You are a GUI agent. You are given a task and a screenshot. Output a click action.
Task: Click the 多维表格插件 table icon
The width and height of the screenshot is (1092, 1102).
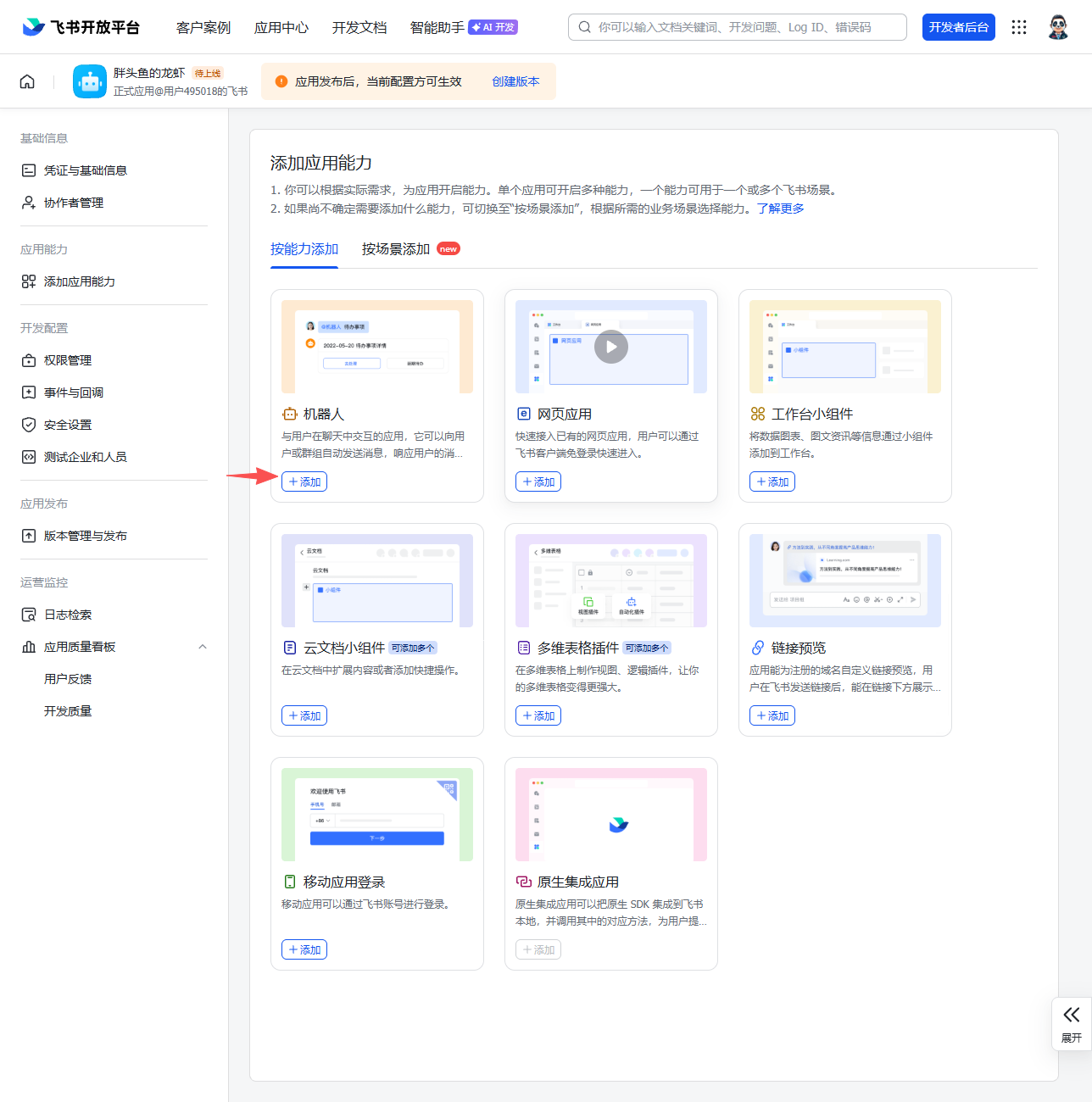524,648
